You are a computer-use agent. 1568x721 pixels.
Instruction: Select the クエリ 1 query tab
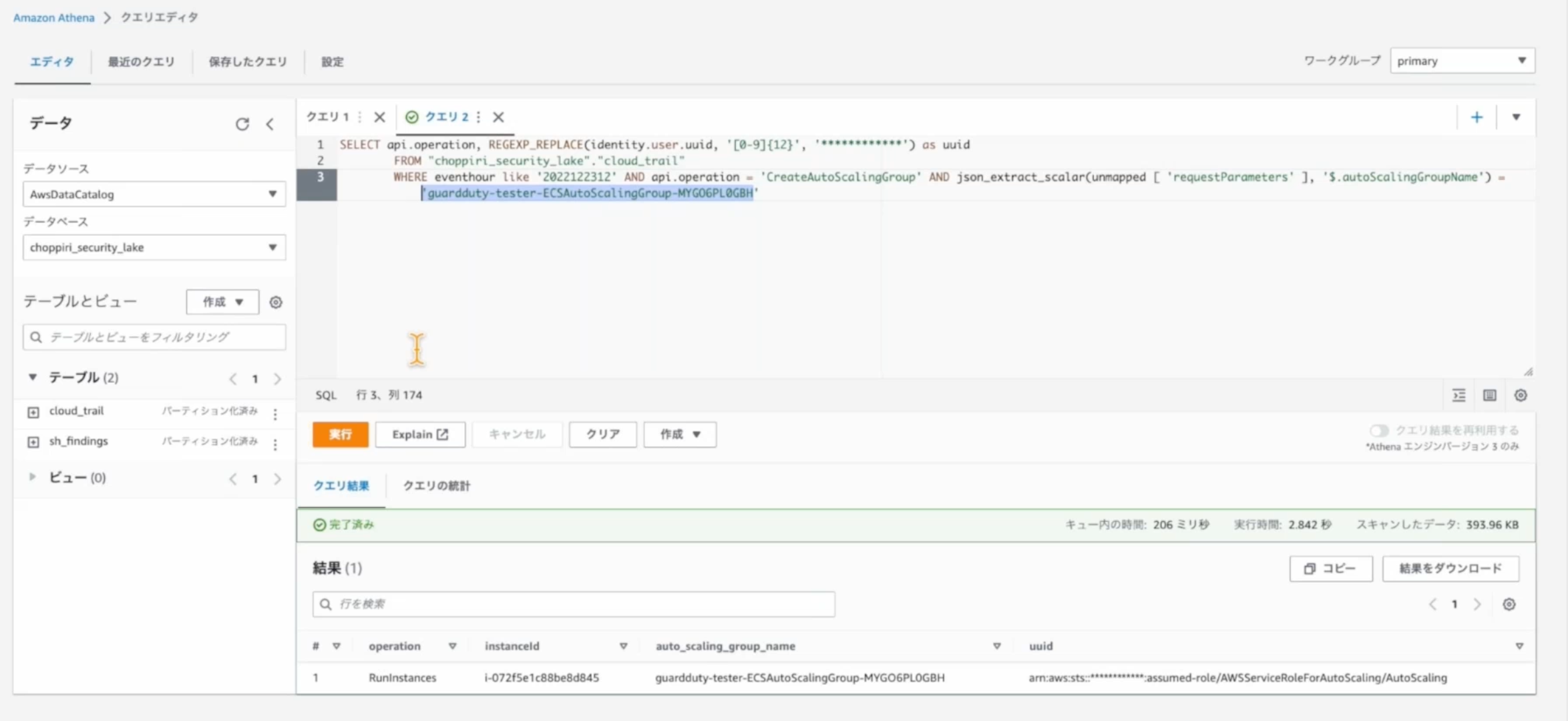click(327, 117)
